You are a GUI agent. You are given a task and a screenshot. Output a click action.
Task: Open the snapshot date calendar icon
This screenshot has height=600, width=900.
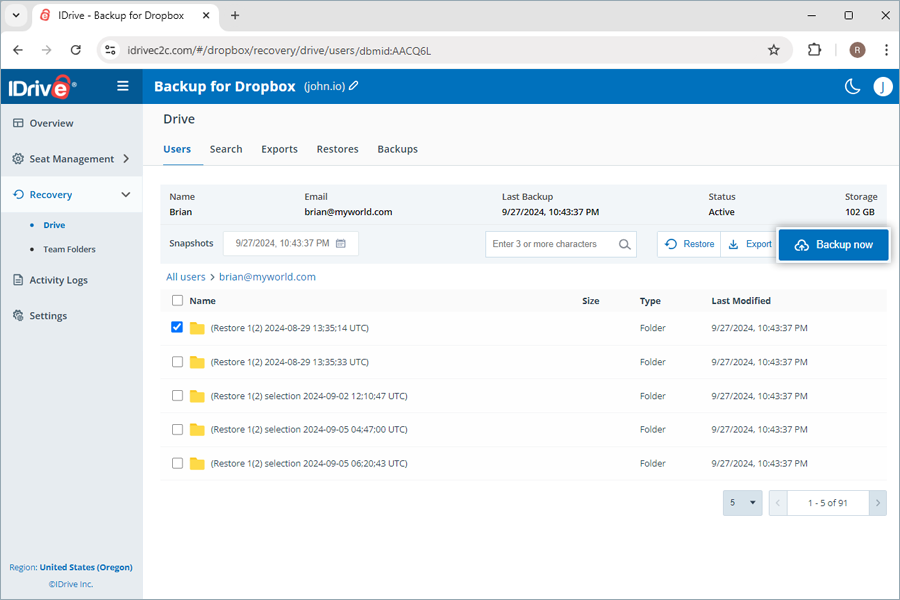(342, 242)
